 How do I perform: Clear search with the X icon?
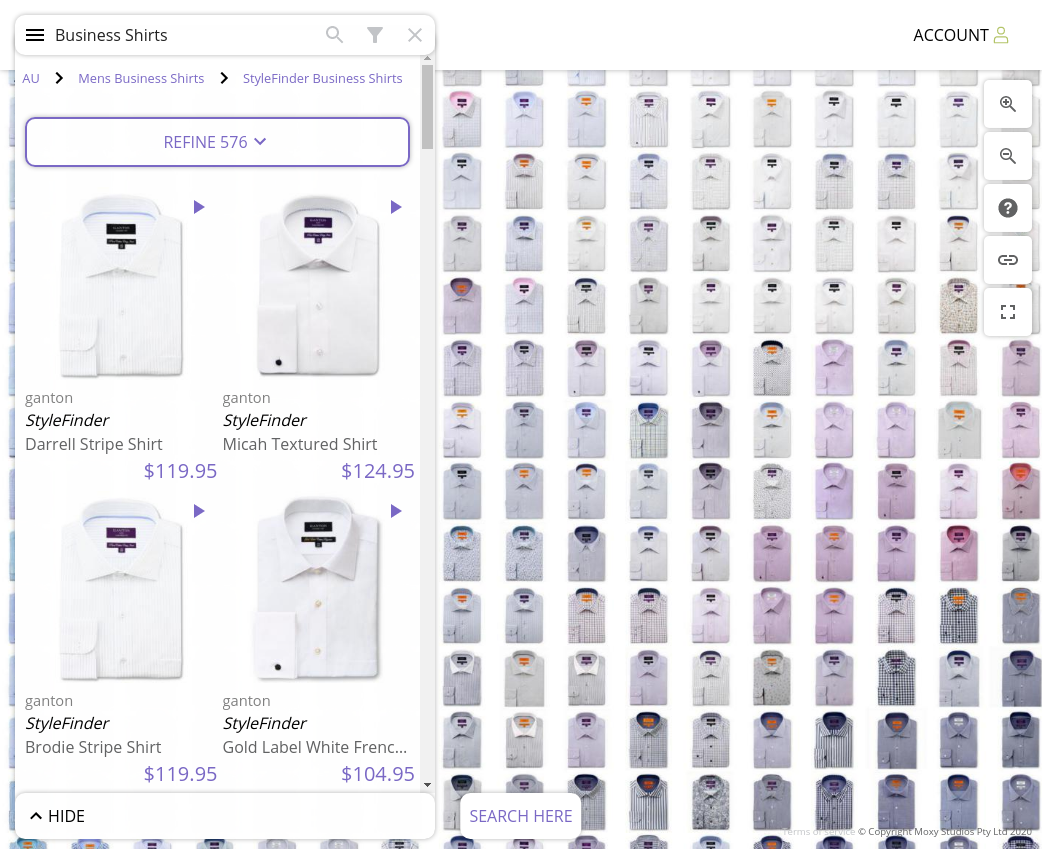tap(415, 35)
